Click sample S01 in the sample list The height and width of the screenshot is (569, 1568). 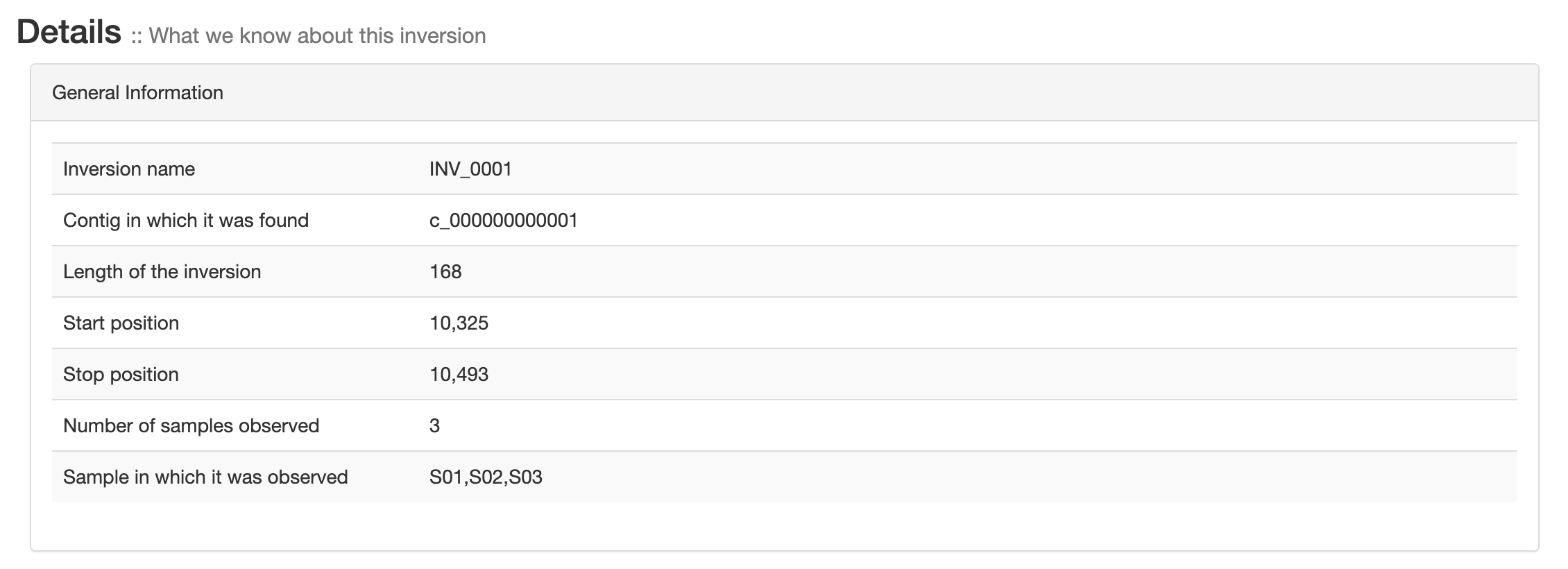point(447,477)
